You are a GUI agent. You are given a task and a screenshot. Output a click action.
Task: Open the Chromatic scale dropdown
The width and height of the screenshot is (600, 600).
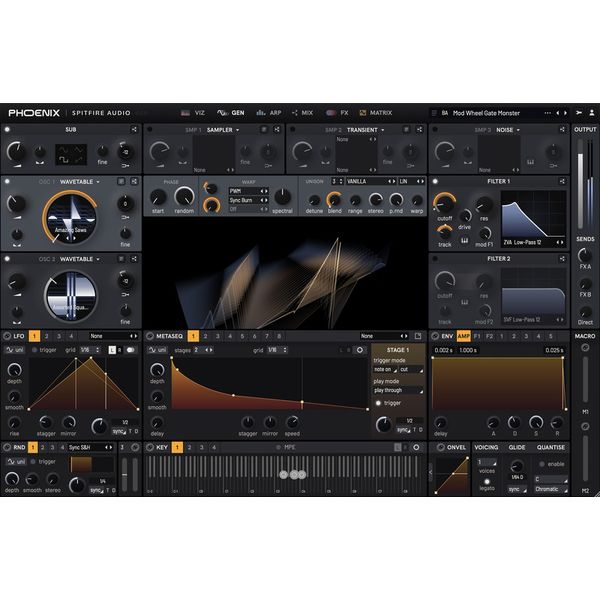pos(551,489)
